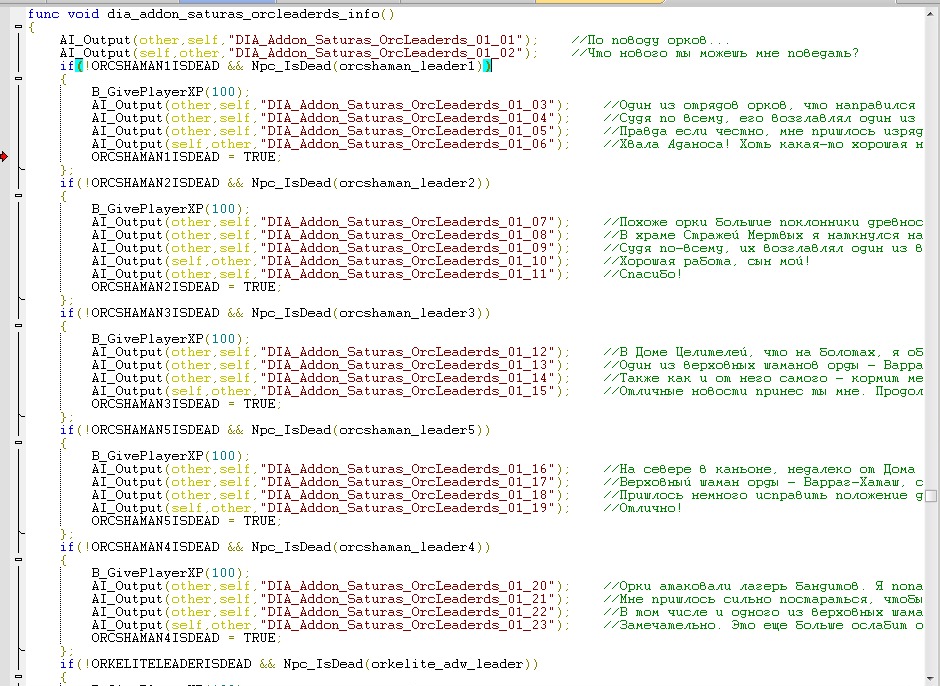Click the ORKELITELEADERISDEAD variable
Viewport: 940px width, 686px height.
(x=171, y=664)
